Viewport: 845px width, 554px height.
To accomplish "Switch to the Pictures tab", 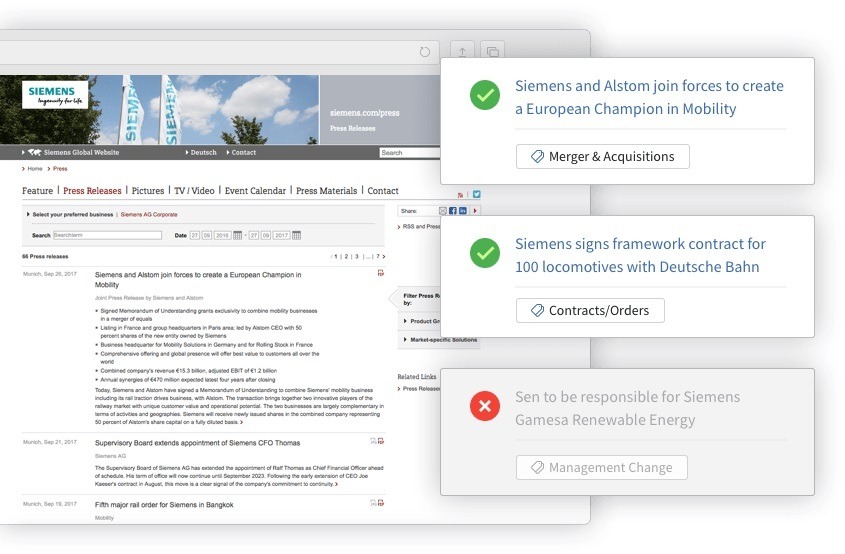I will point(148,191).
